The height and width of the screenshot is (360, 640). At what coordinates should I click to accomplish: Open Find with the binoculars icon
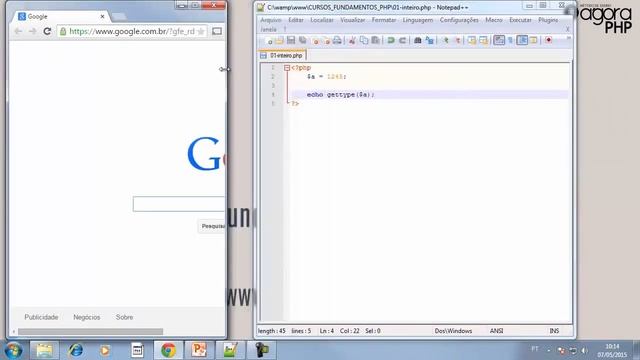[x=418, y=40]
